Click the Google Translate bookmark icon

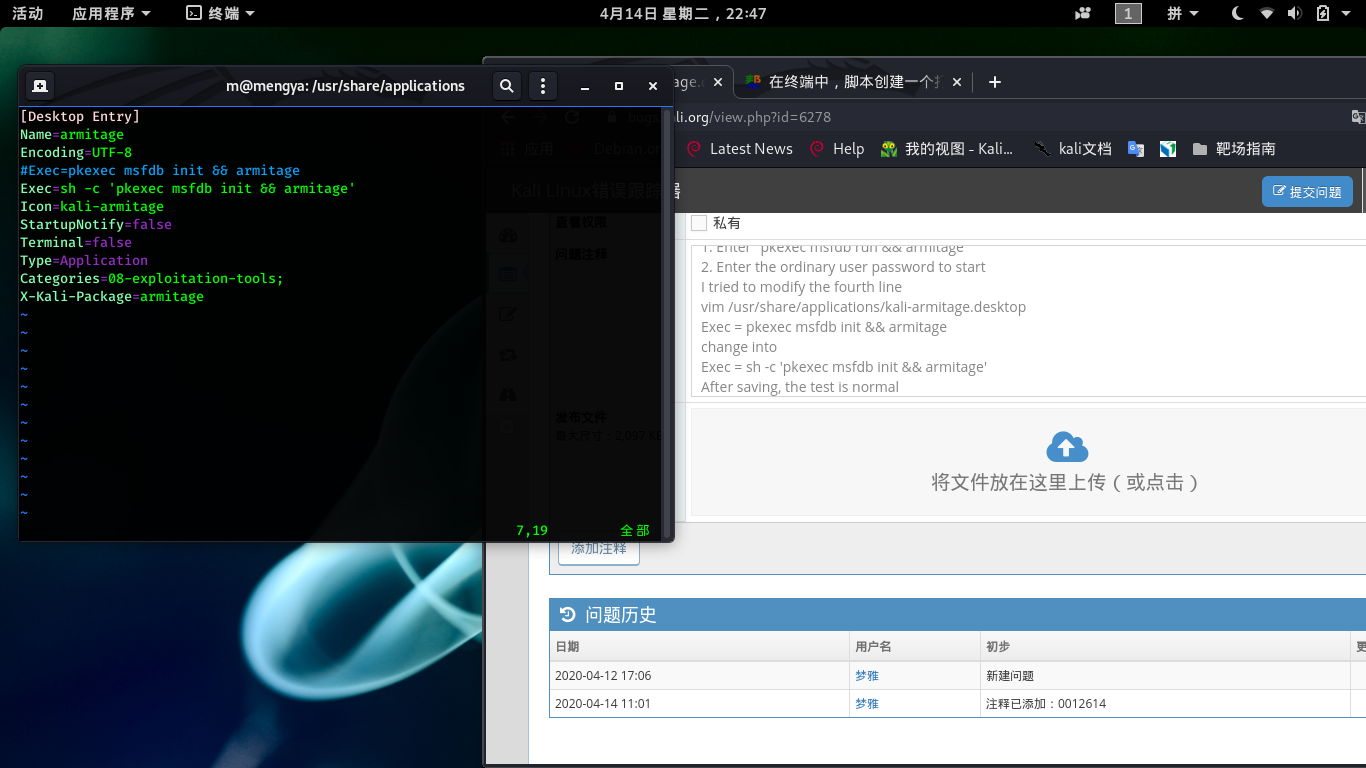pyautogui.click(x=1136, y=149)
